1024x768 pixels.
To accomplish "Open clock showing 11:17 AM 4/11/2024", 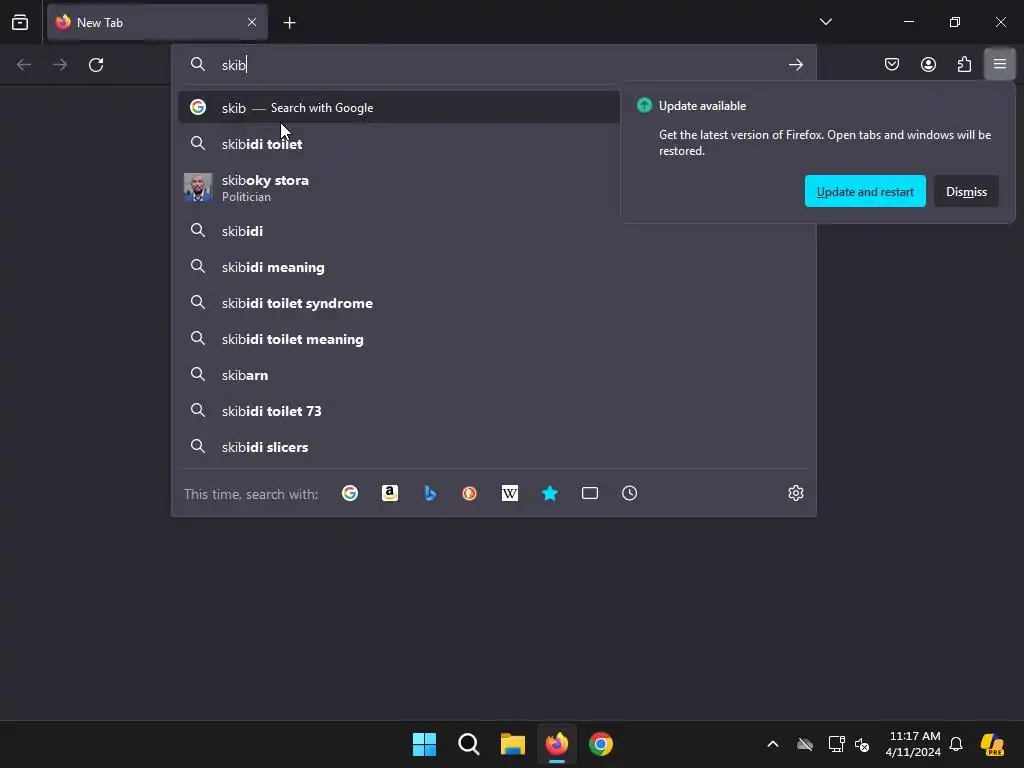I will [914, 744].
